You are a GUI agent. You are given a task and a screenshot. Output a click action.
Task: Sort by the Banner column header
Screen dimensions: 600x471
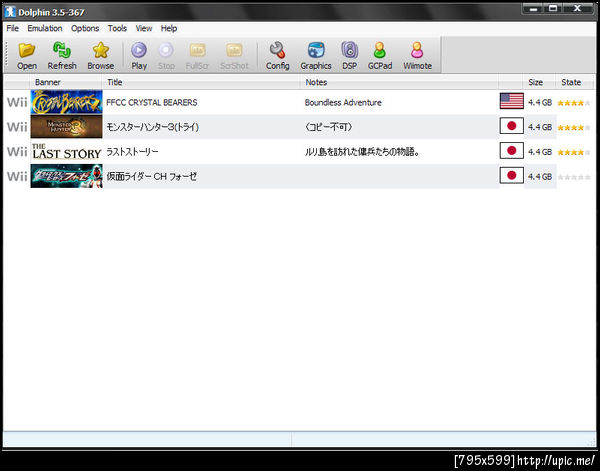click(x=66, y=82)
